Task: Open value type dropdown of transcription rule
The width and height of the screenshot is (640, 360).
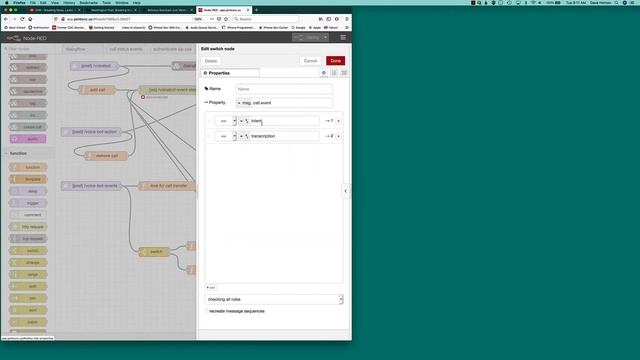Action: point(244,136)
